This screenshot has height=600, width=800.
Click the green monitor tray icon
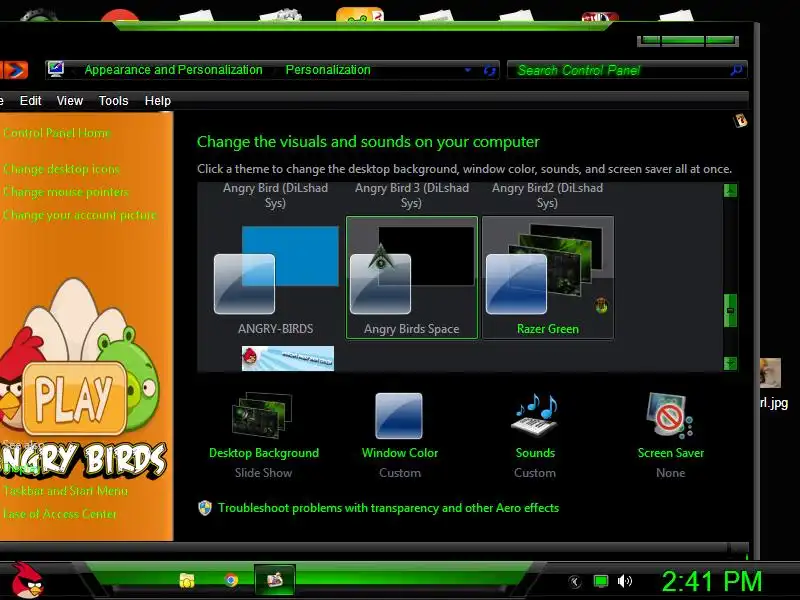(x=601, y=581)
